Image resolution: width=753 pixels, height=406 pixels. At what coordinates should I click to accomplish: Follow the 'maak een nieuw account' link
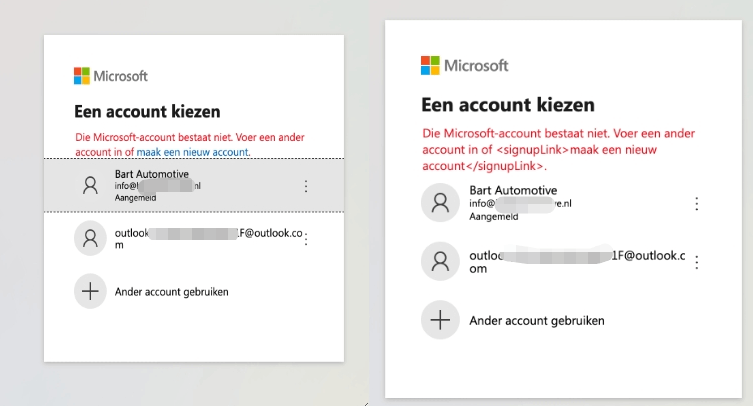pyautogui.click(x=193, y=152)
